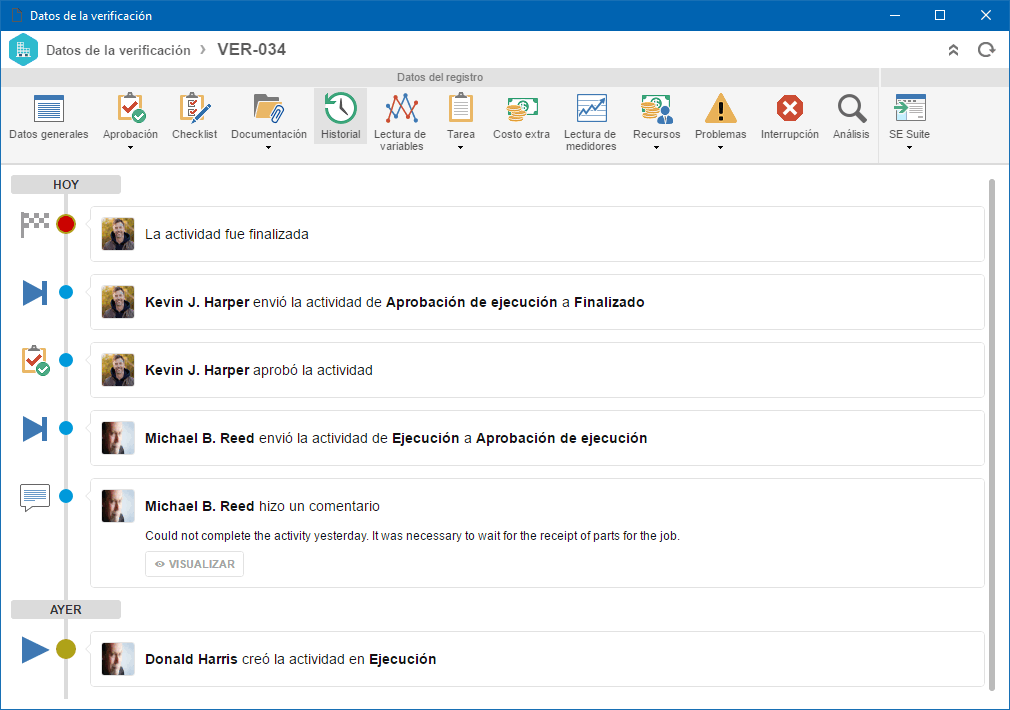1010x710 pixels.
Task: Click the red finalizada timeline marker
Action: coord(66,224)
